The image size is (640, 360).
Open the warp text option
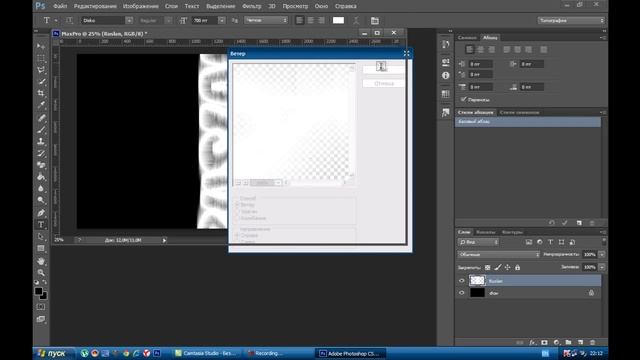pos(356,20)
